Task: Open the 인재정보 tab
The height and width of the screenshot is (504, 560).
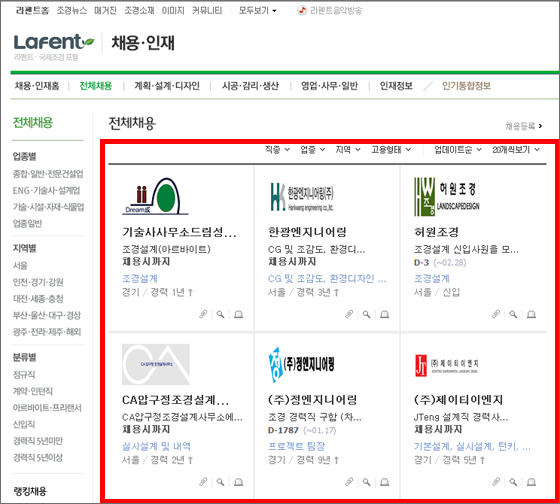Action: click(x=396, y=86)
